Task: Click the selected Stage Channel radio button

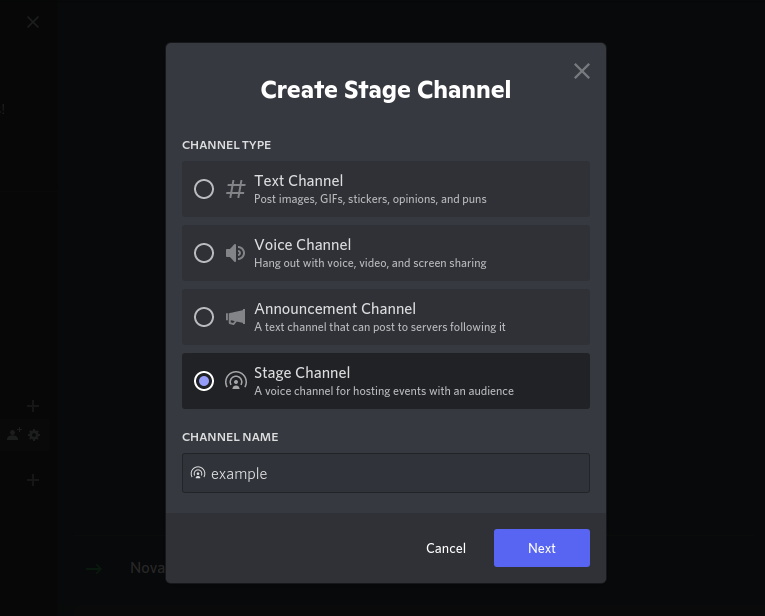Action: (204, 381)
